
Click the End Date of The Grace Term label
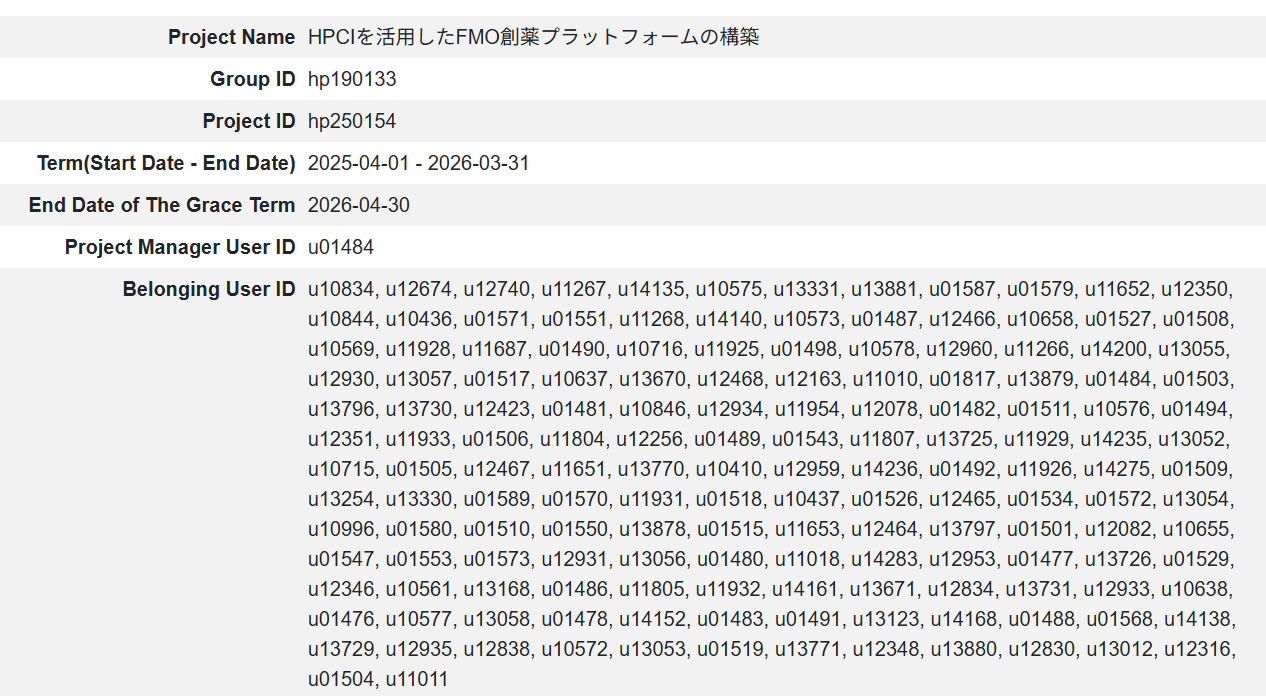(162, 205)
